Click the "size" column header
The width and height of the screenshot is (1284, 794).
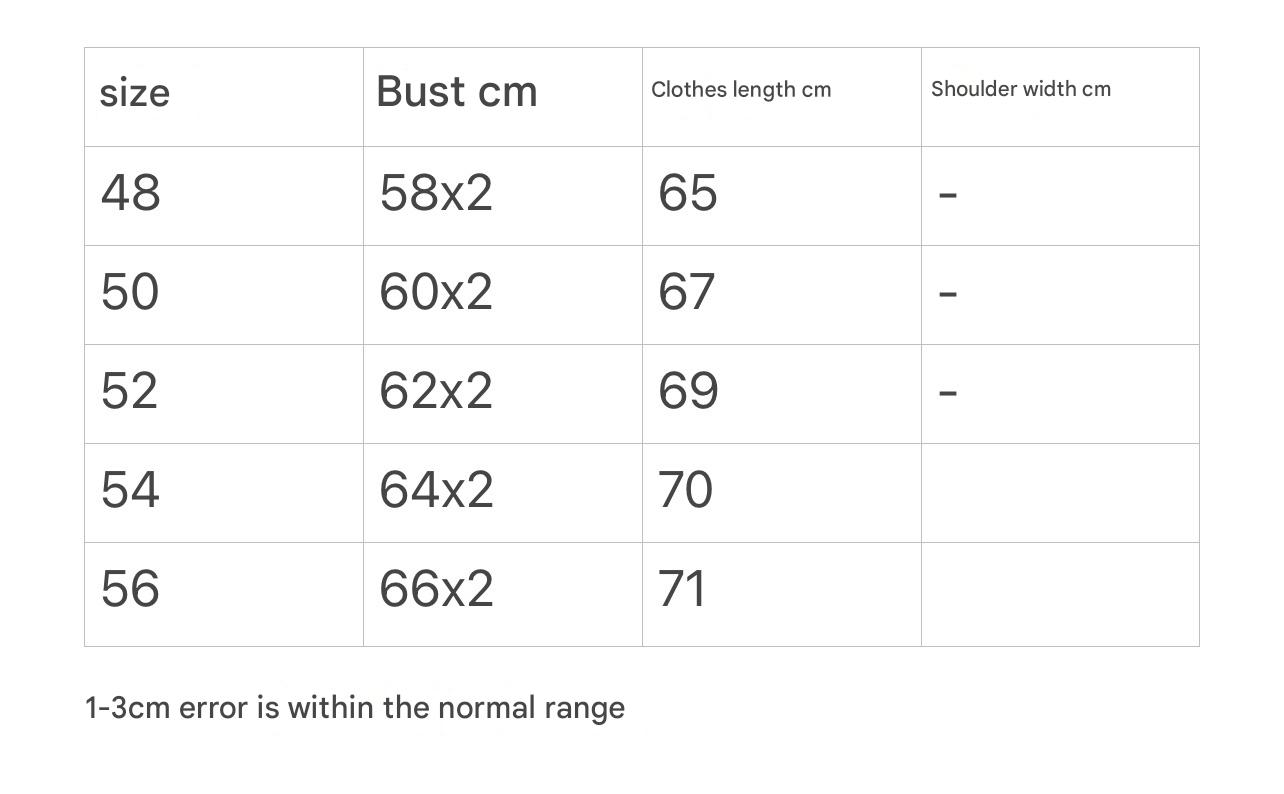135,94
